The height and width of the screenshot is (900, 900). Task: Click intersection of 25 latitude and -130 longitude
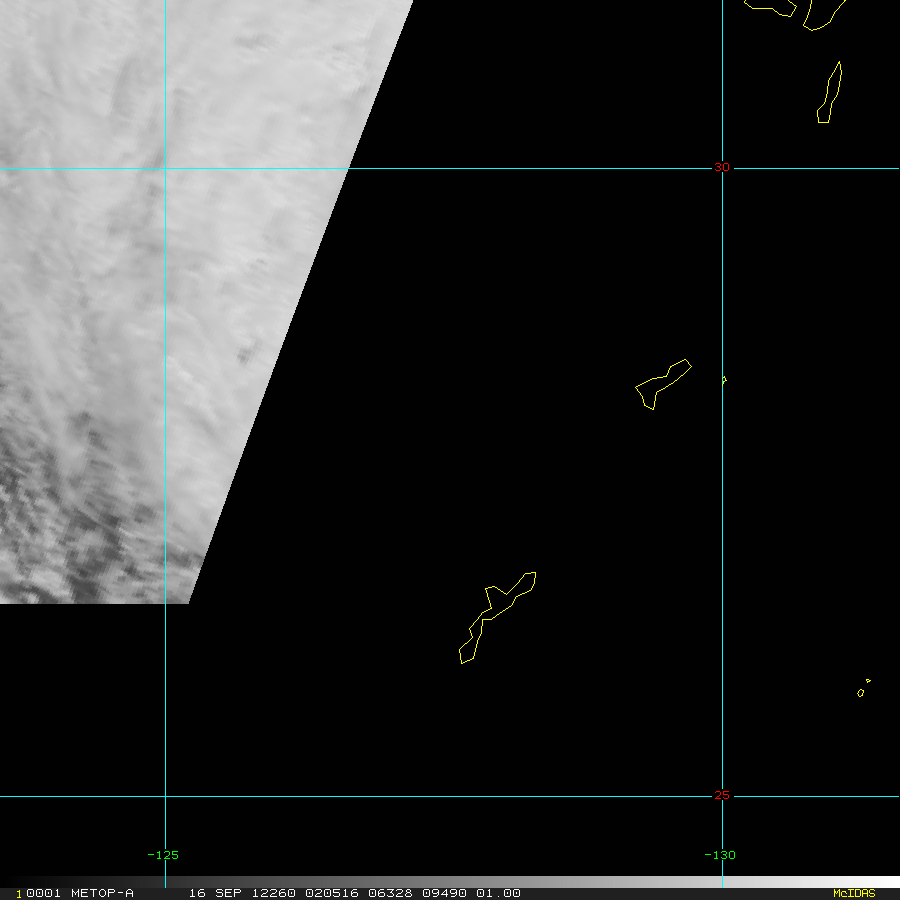(x=722, y=797)
